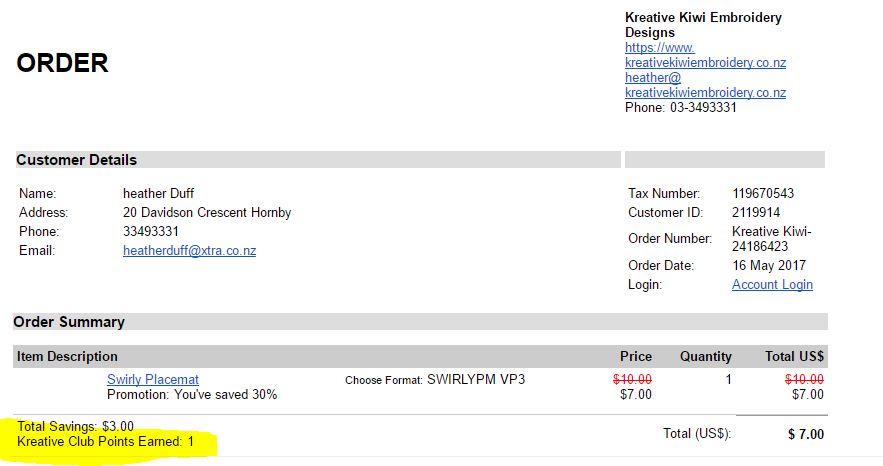Click the tax number 119670543
Image resolution: width=883 pixels, height=466 pixels.
[x=763, y=194]
